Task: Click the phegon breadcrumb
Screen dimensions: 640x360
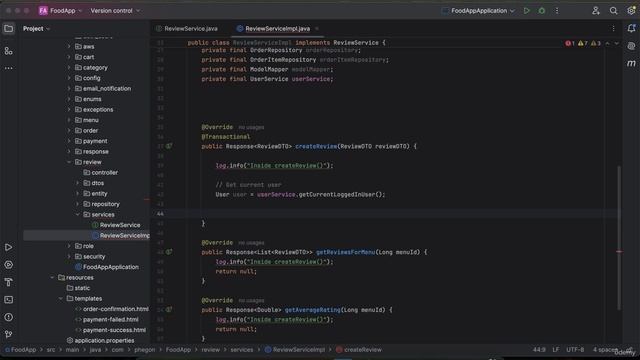Action: click(144, 350)
